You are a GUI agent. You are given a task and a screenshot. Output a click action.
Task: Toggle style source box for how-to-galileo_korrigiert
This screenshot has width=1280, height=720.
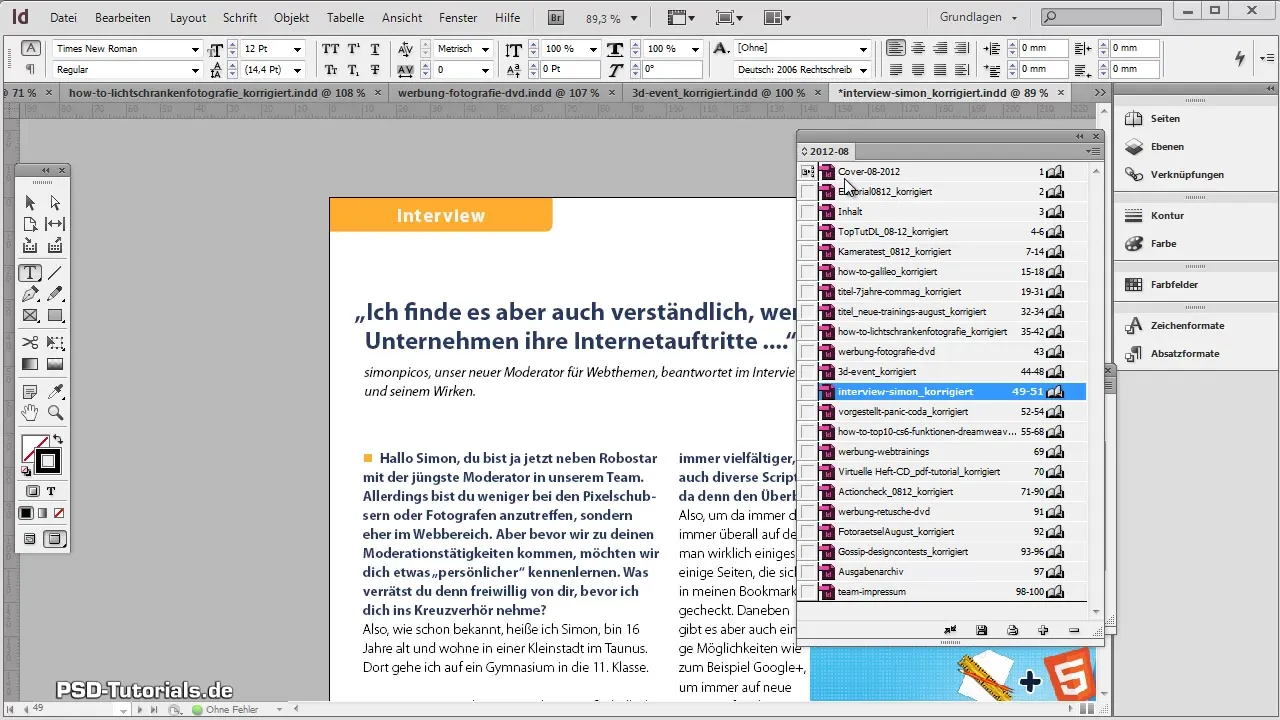807,272
